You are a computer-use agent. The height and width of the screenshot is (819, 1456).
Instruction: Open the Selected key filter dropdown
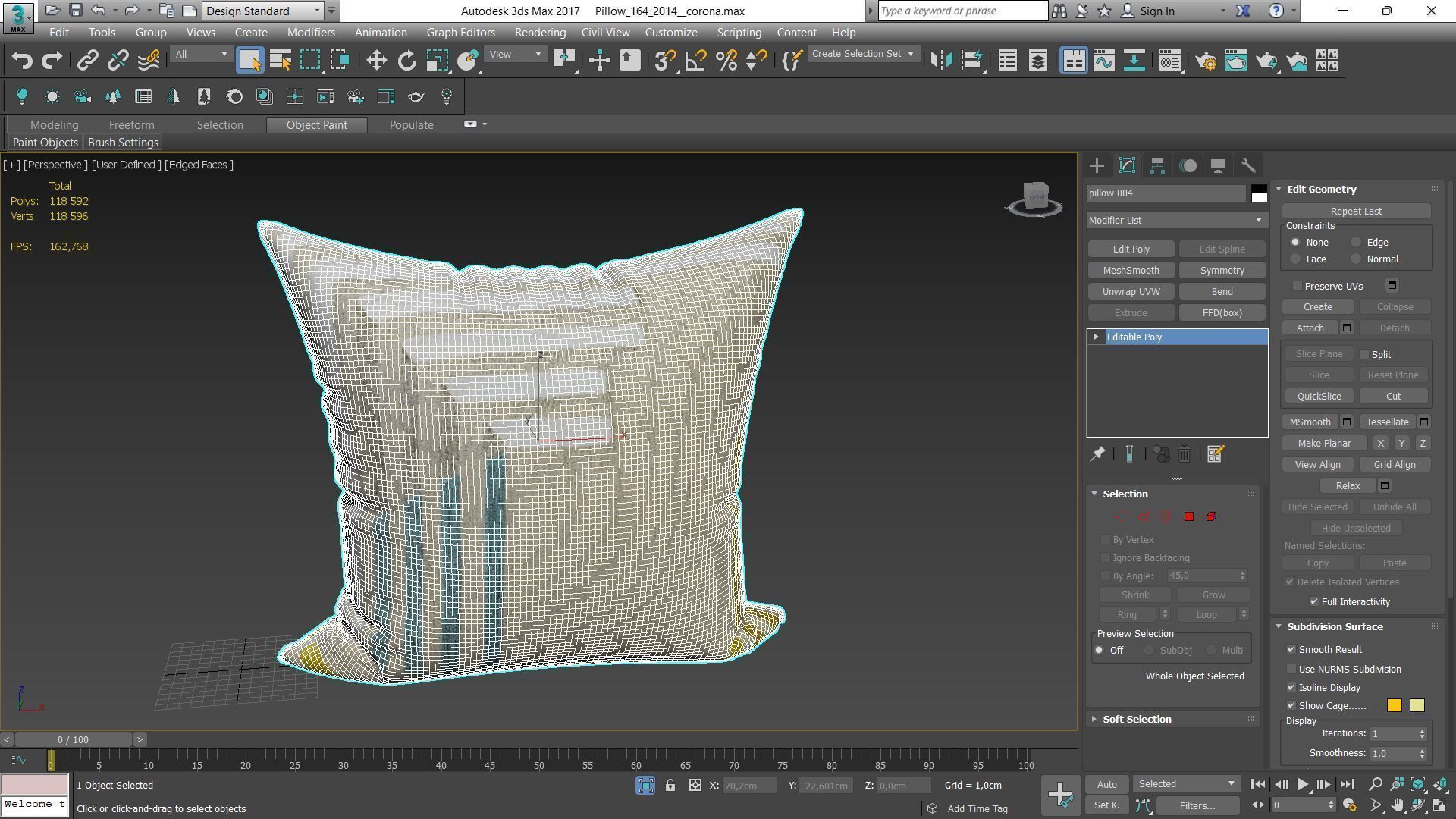pos(1186,784)
